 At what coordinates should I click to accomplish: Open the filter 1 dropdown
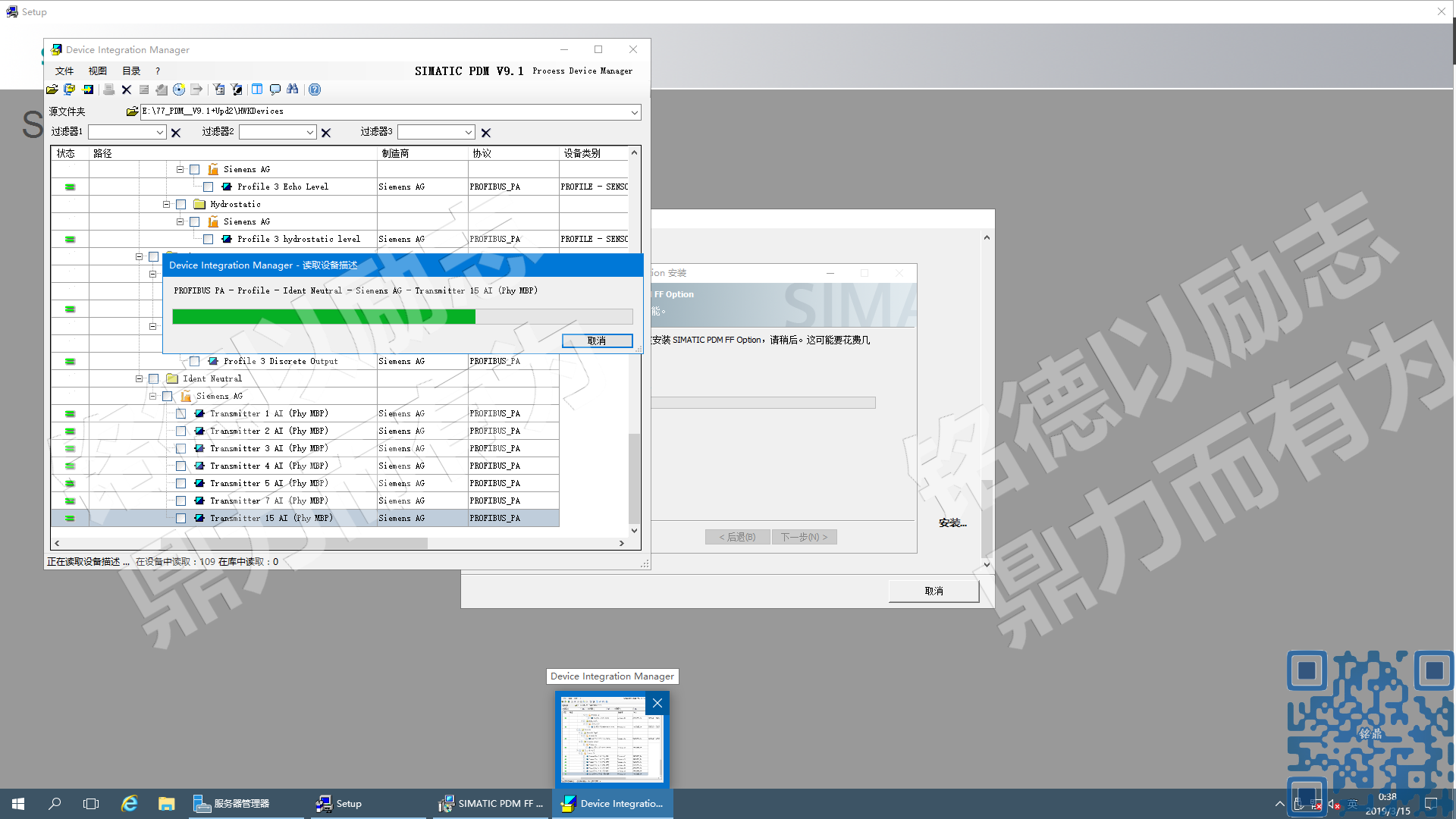tap(160, 133)
